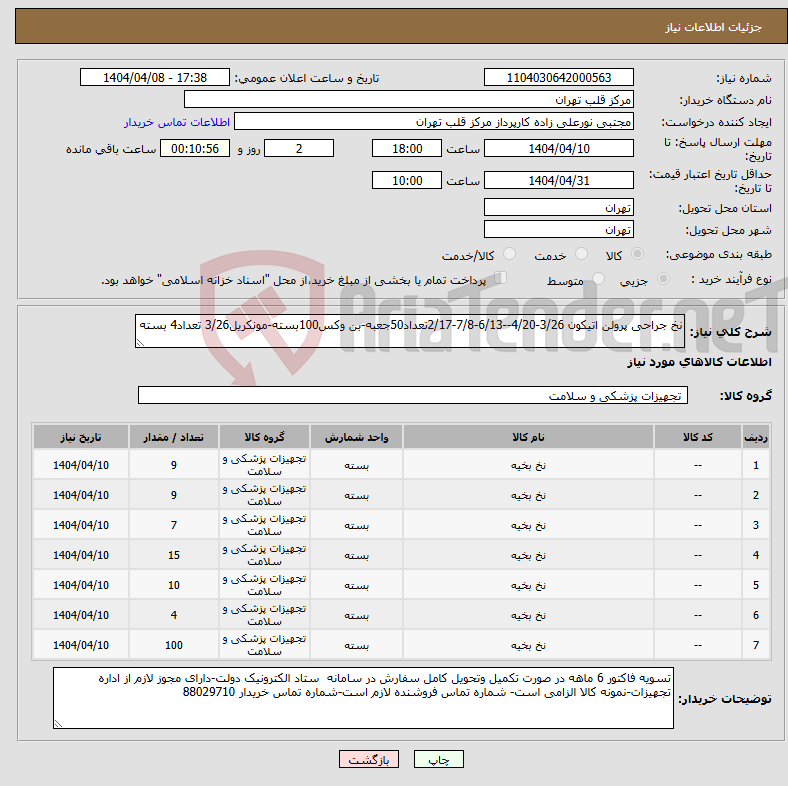Click نخ بخیه in row 6
This screenshot has width=788, height=786.
click(528, 615)
